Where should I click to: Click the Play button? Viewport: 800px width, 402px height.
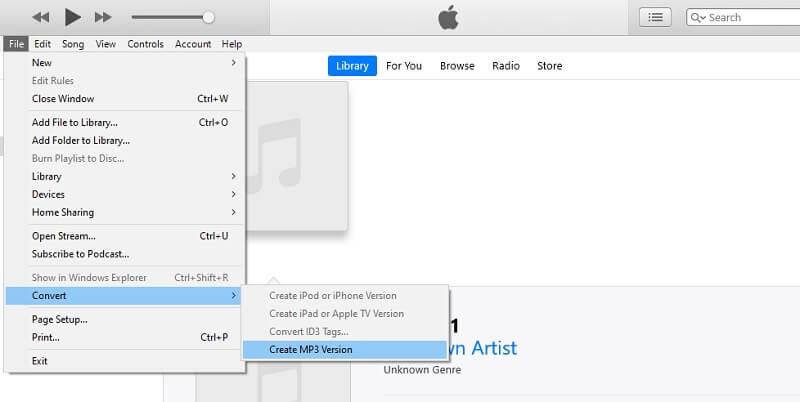pyautogui.click(x=72, y=17)
